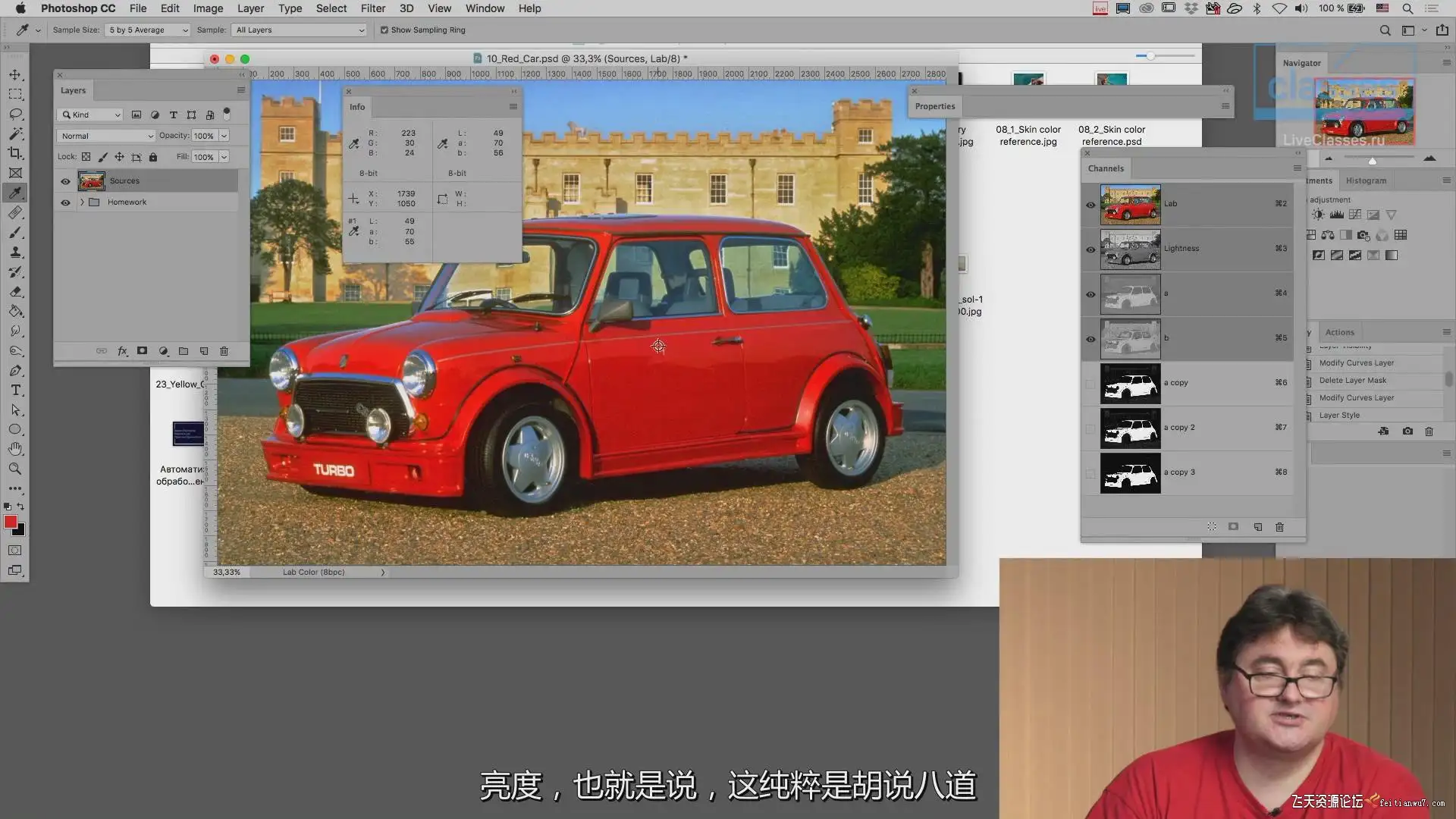Toggle Show Sampling Ring checkbox
1456x819 pixels.
(x=384, y=30)
